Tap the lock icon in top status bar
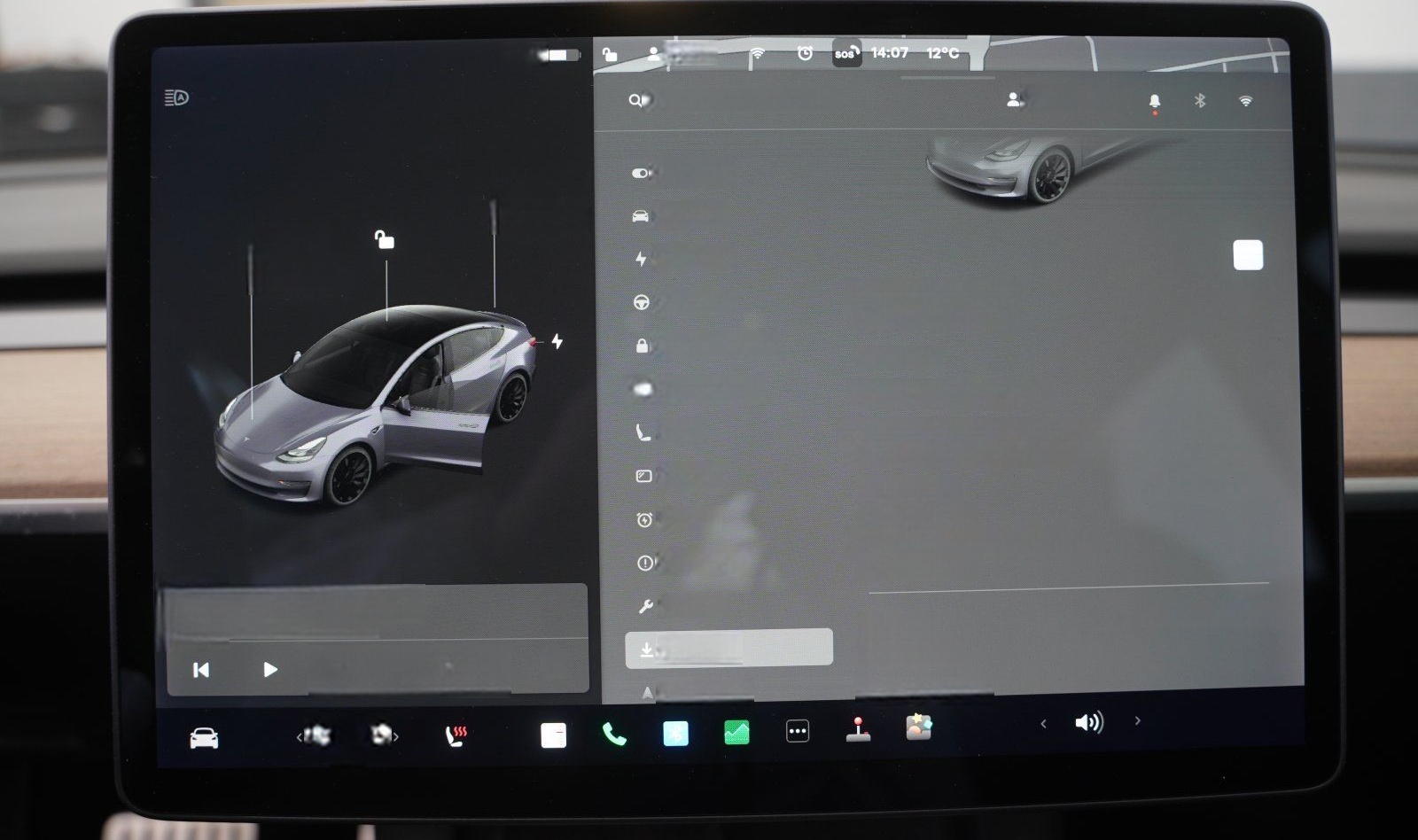Image resolution: width=1418 pixels, height=840 pixels. click(x=610, y=54)
